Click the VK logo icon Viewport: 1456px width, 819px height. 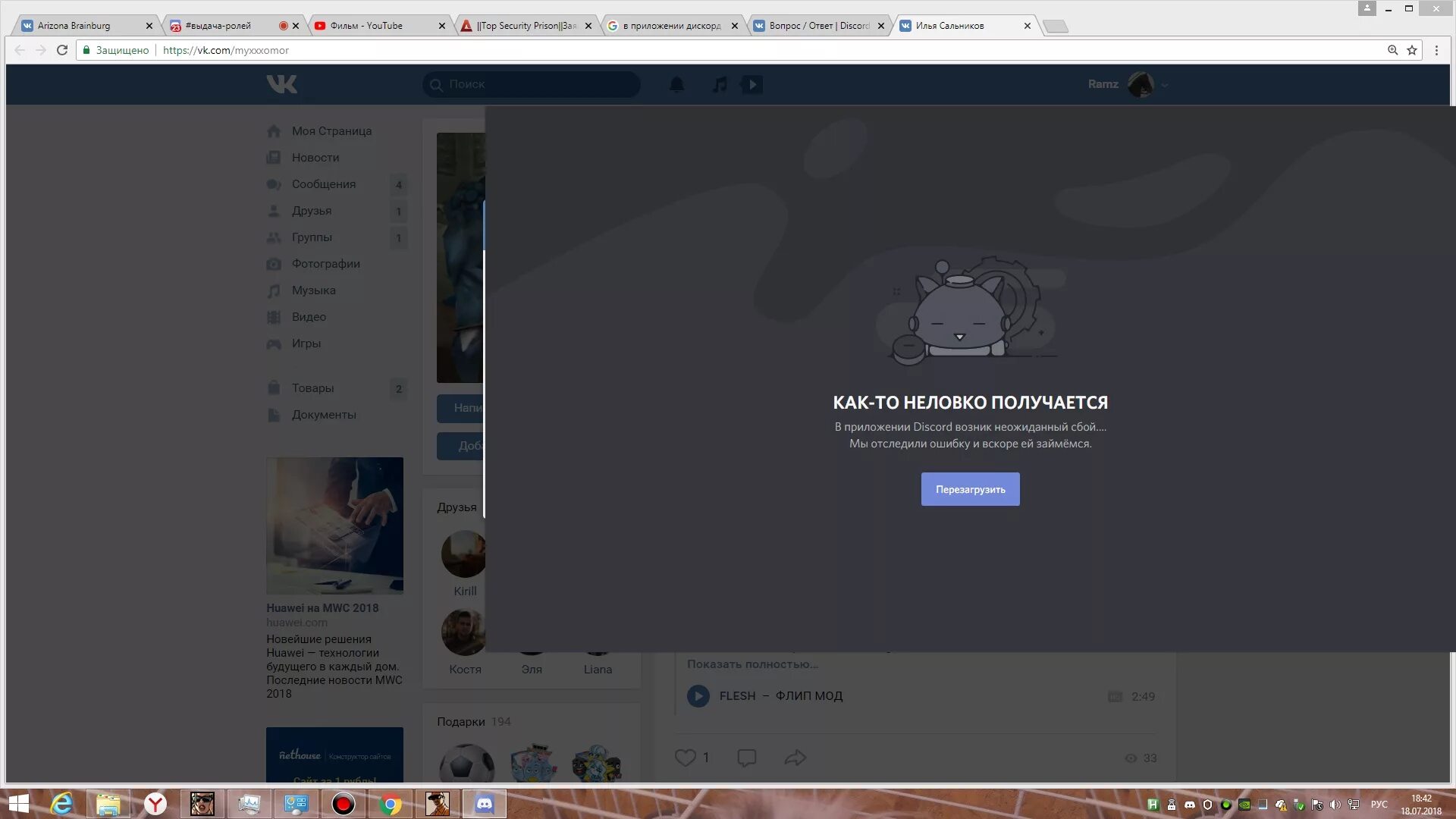point(281,84)
